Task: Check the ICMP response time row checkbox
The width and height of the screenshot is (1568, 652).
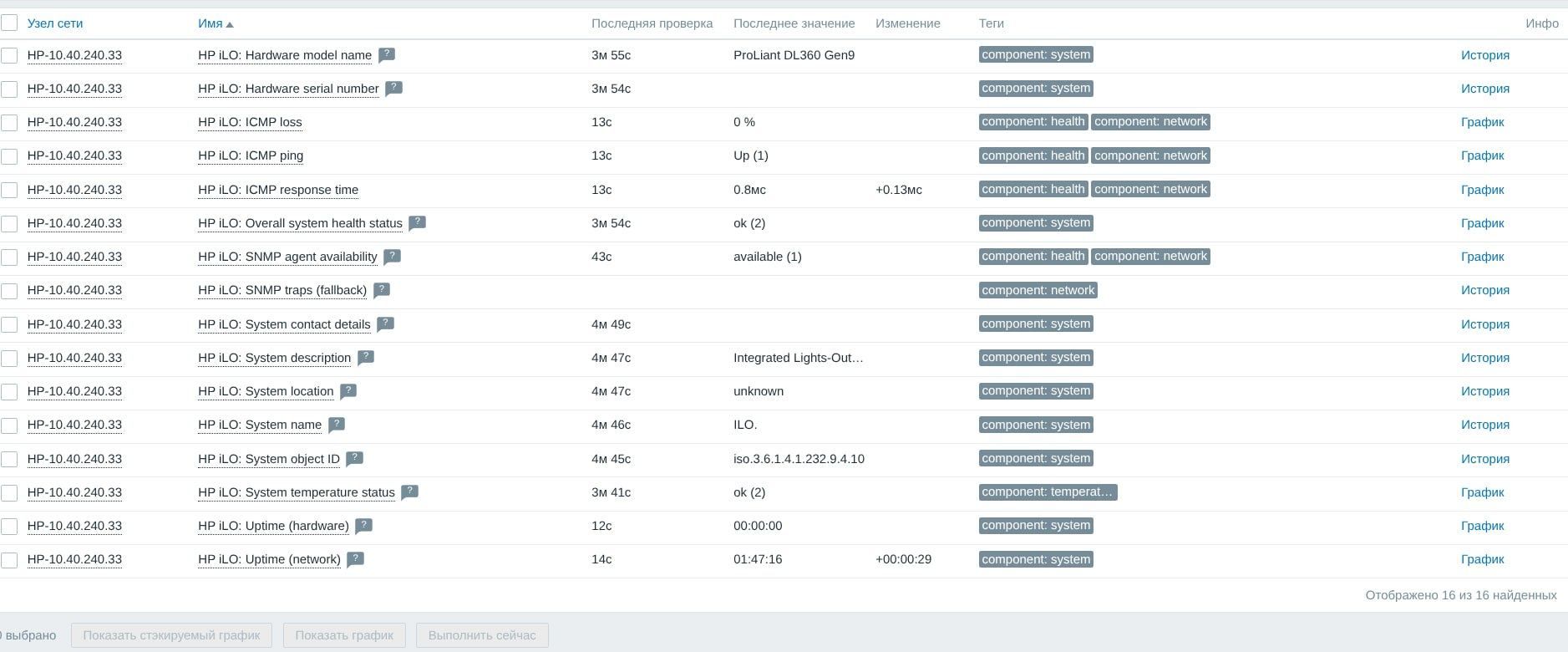Action: coord(9,190)
